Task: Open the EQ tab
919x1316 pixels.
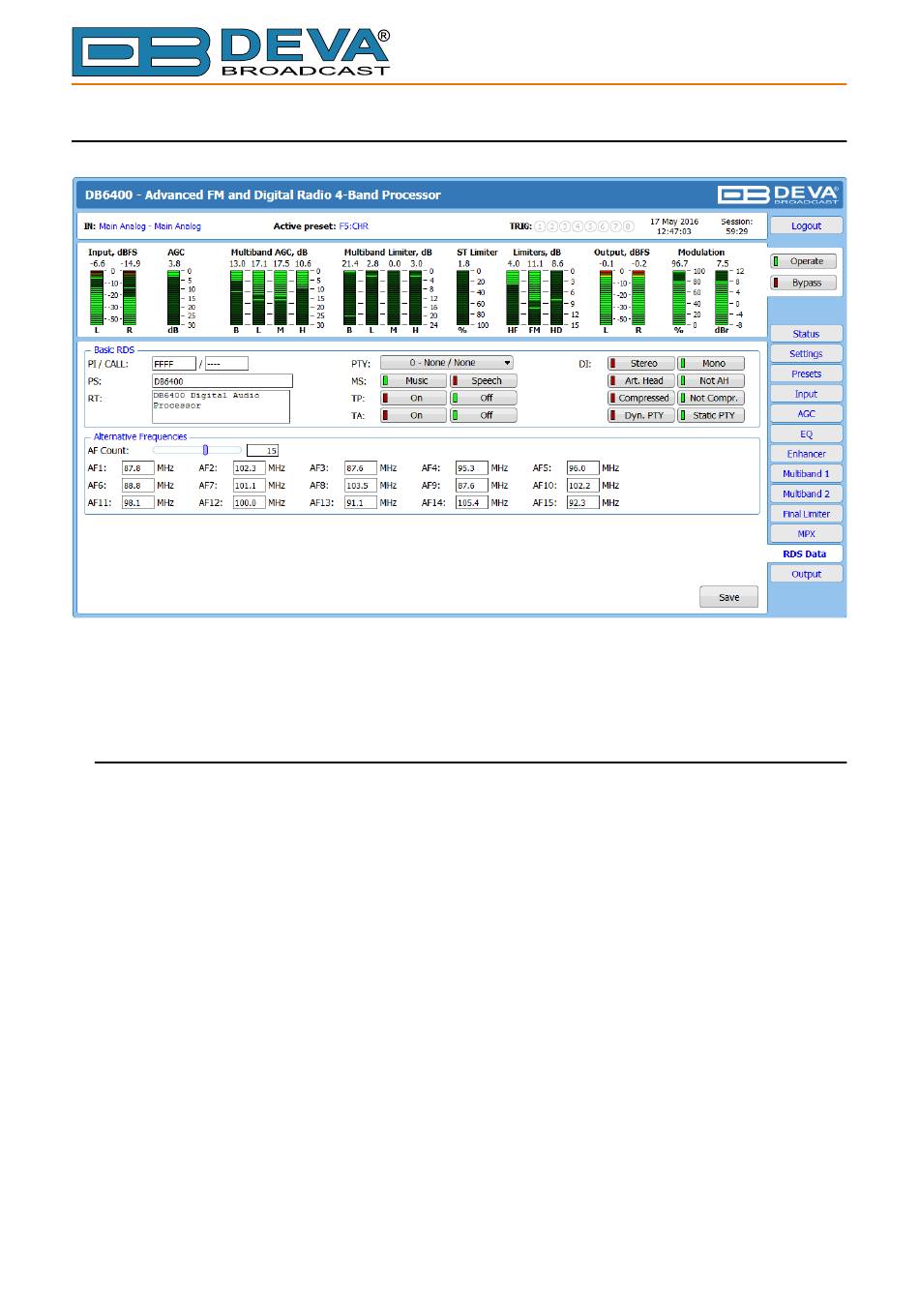Action: tap(806, 434)
